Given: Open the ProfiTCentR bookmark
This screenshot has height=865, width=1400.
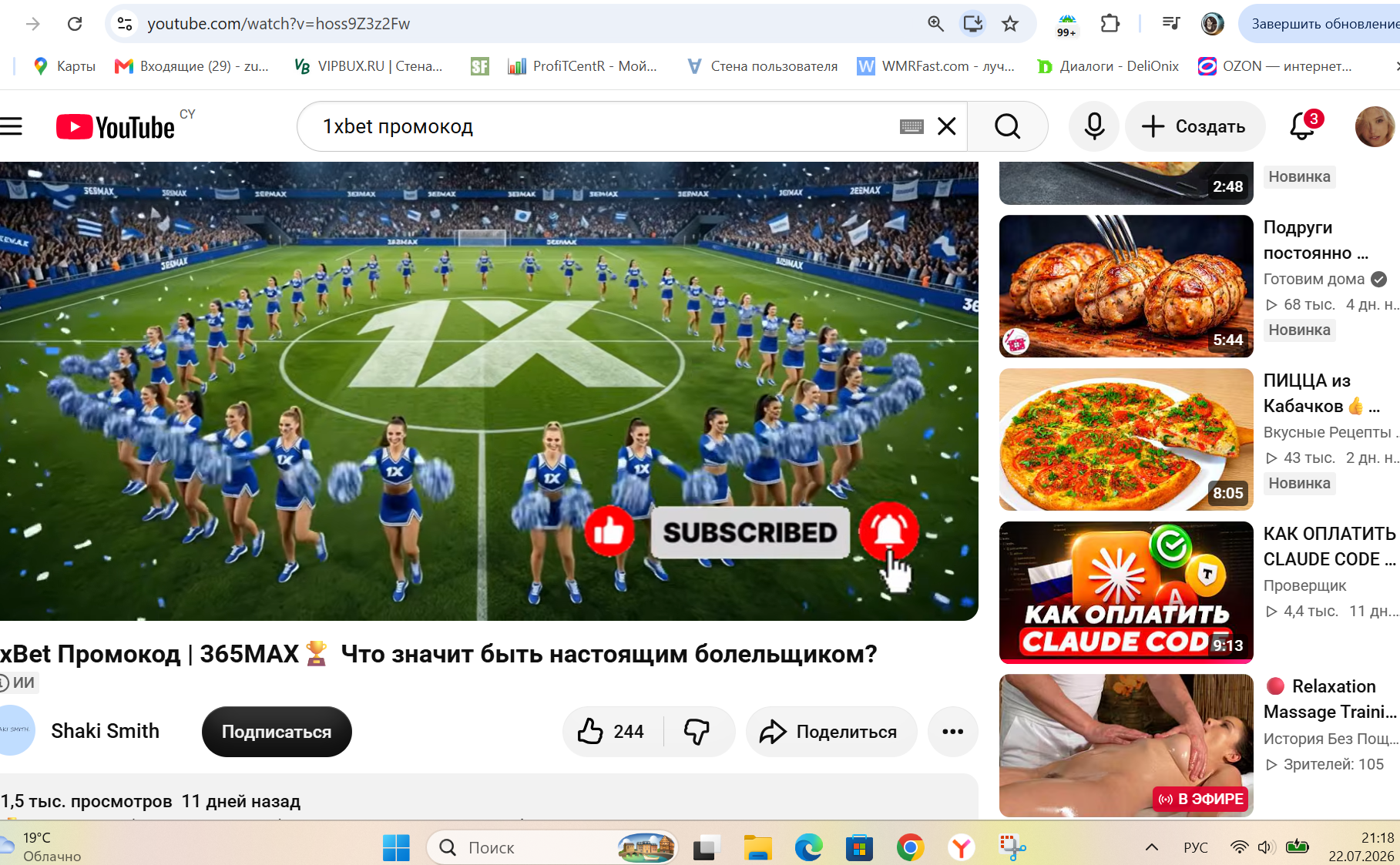Looking at the screenshot, I should [x=582, y=66].
